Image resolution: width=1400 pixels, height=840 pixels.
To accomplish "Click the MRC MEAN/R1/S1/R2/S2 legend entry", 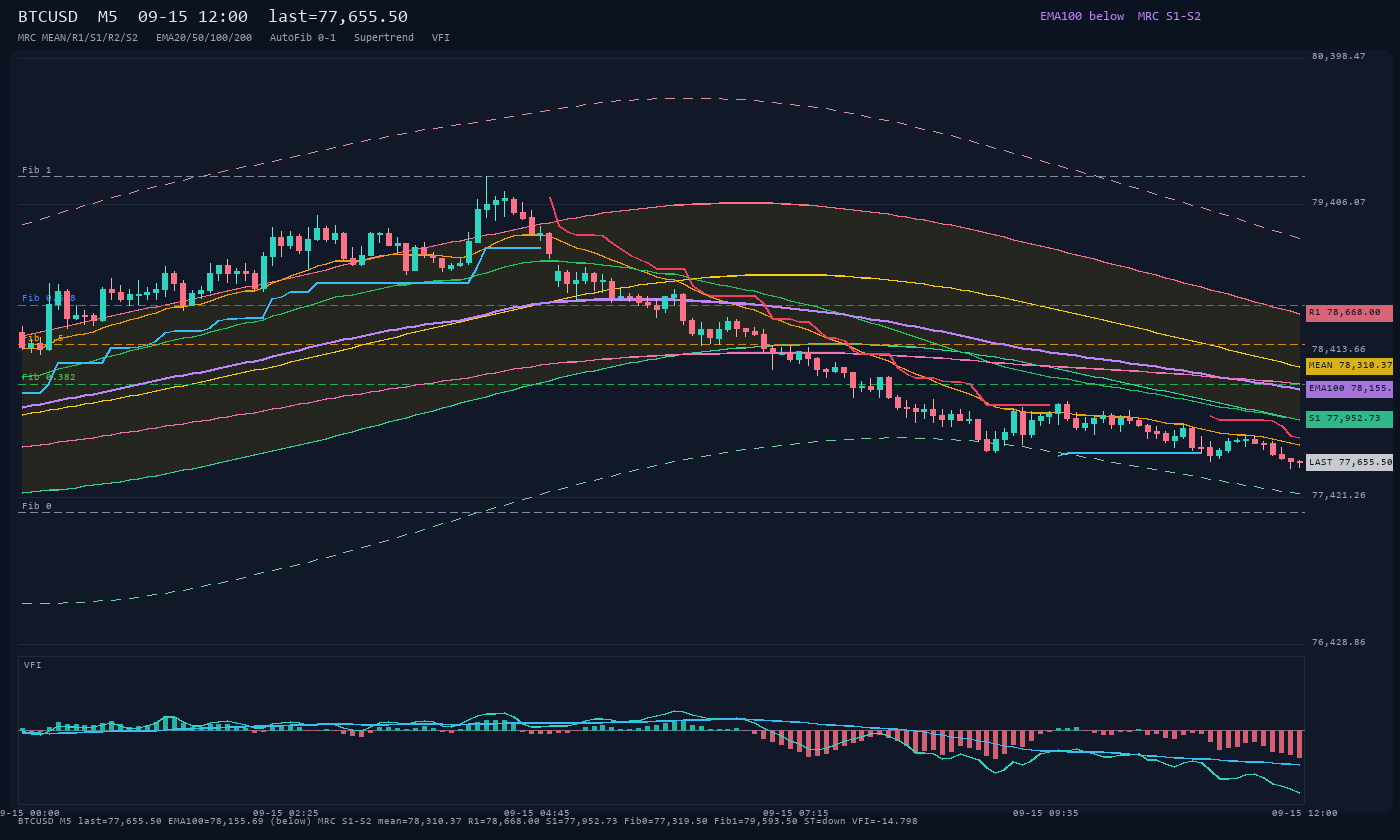I will [78, 37].
